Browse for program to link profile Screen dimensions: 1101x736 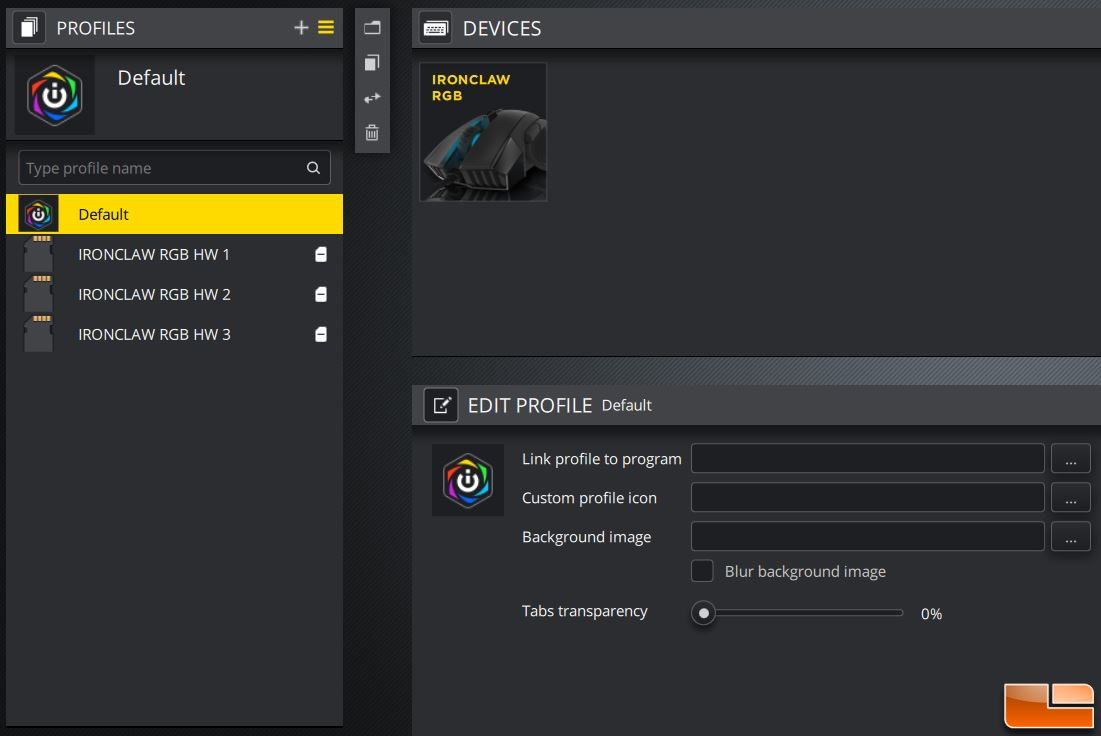pos(1070,459)
